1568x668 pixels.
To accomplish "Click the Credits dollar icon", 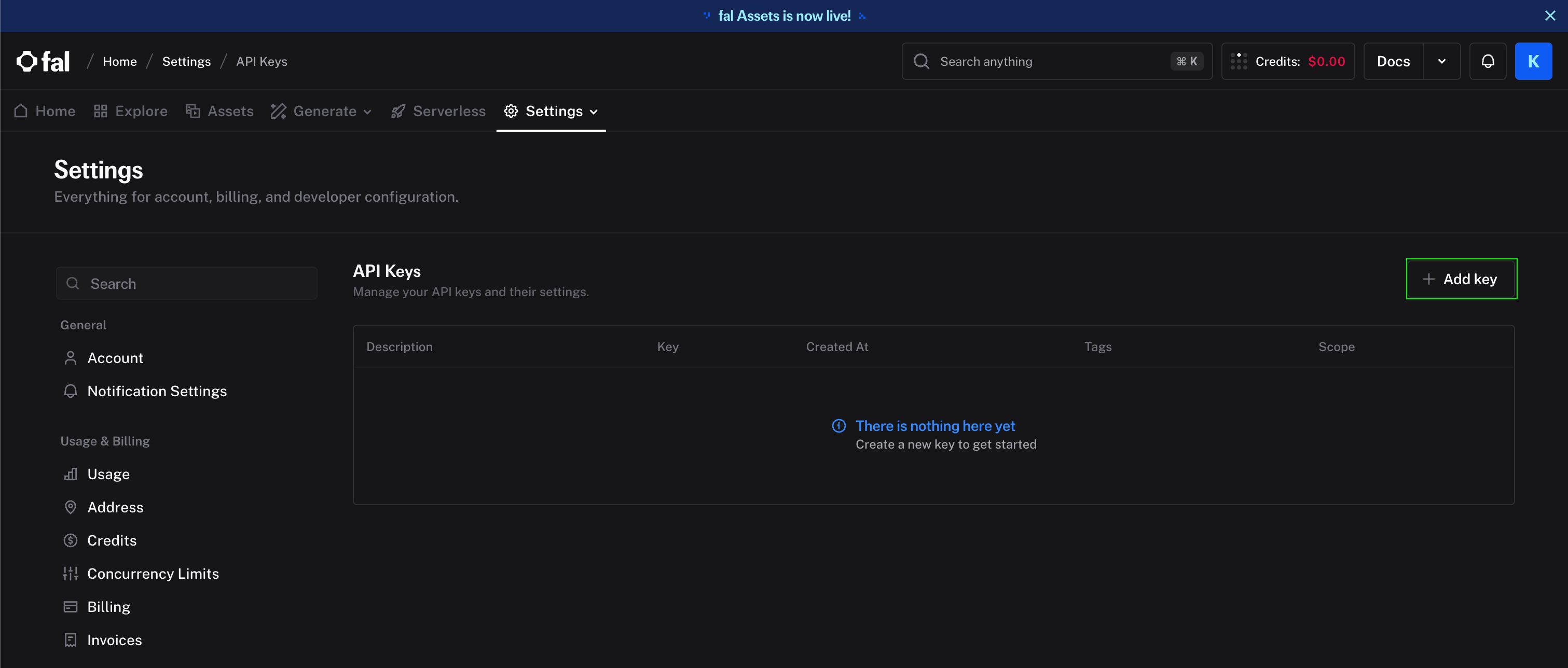I will coord(71,540).
